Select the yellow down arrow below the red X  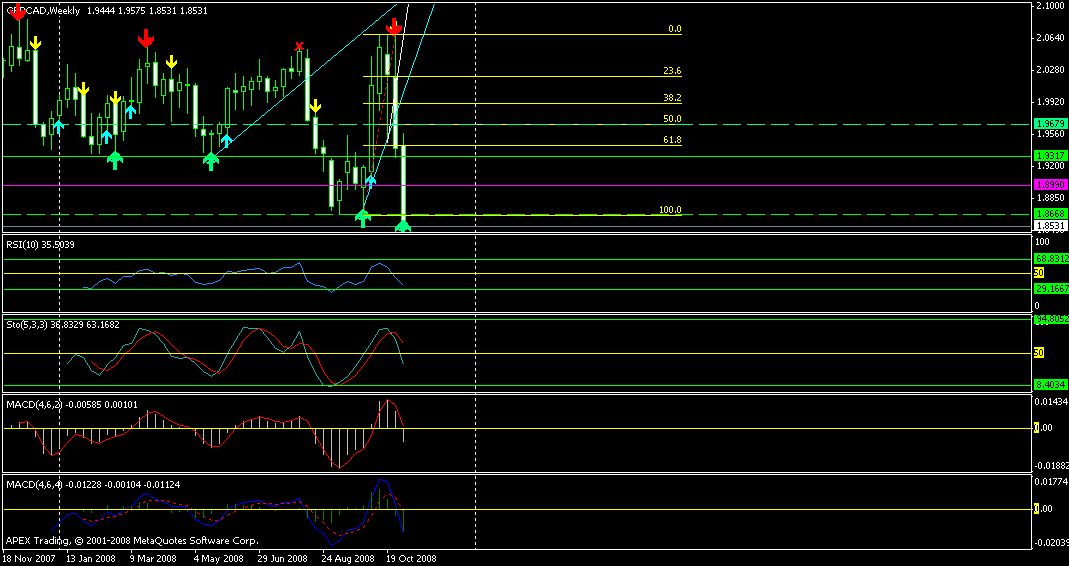pos(314,106)
